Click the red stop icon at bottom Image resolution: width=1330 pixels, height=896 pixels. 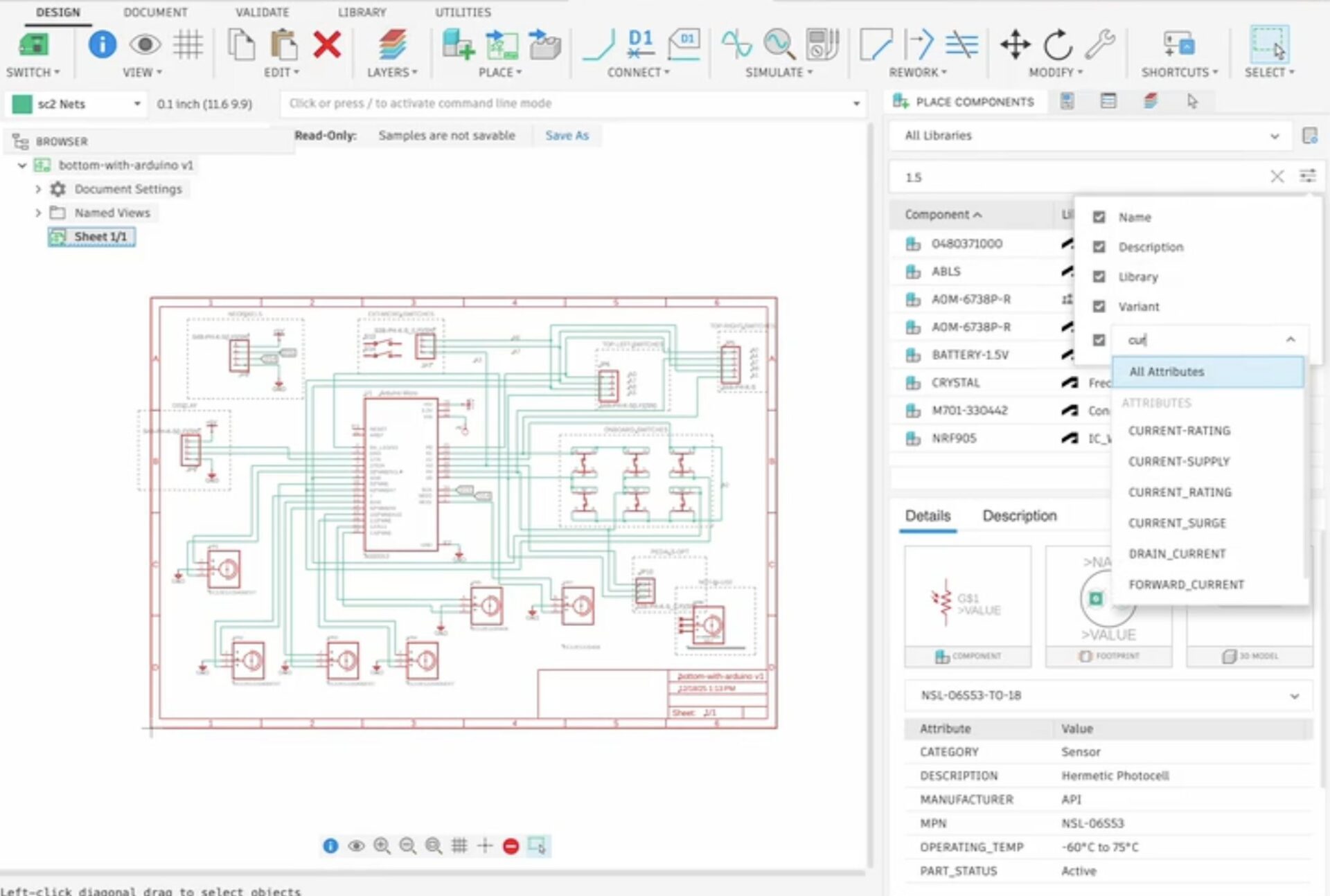pyautogui.click(x=511, y=845)
